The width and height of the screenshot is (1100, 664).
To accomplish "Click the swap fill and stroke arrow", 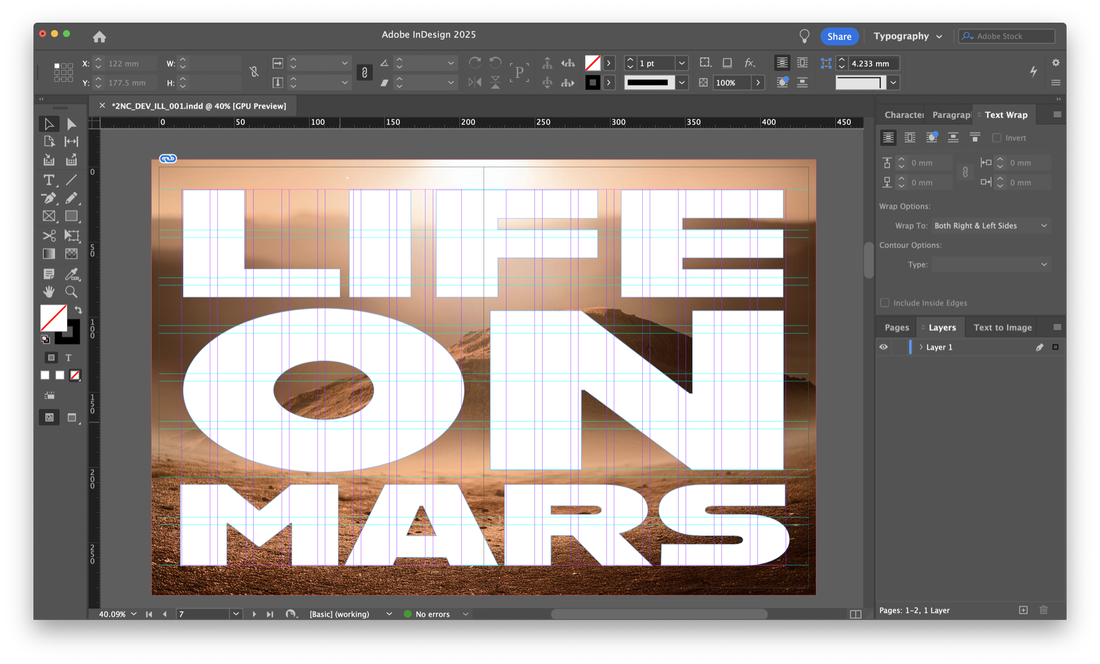I will tap(78, 309).
